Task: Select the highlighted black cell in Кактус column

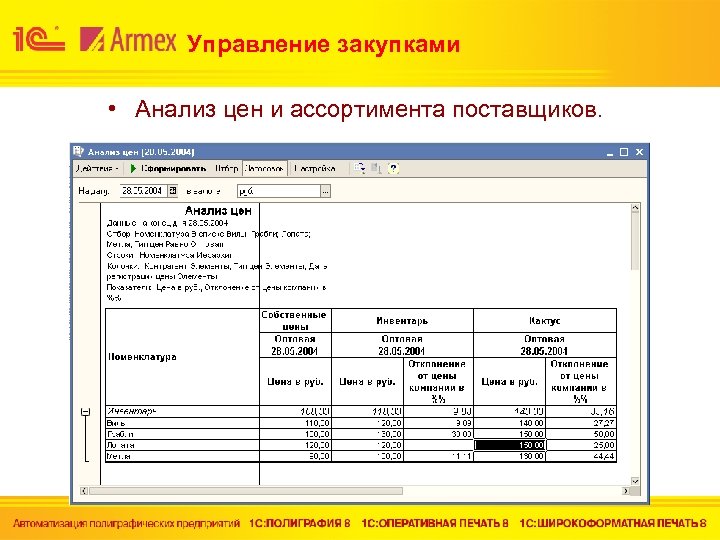Action: pyautogui.click(x=510, y=445)
